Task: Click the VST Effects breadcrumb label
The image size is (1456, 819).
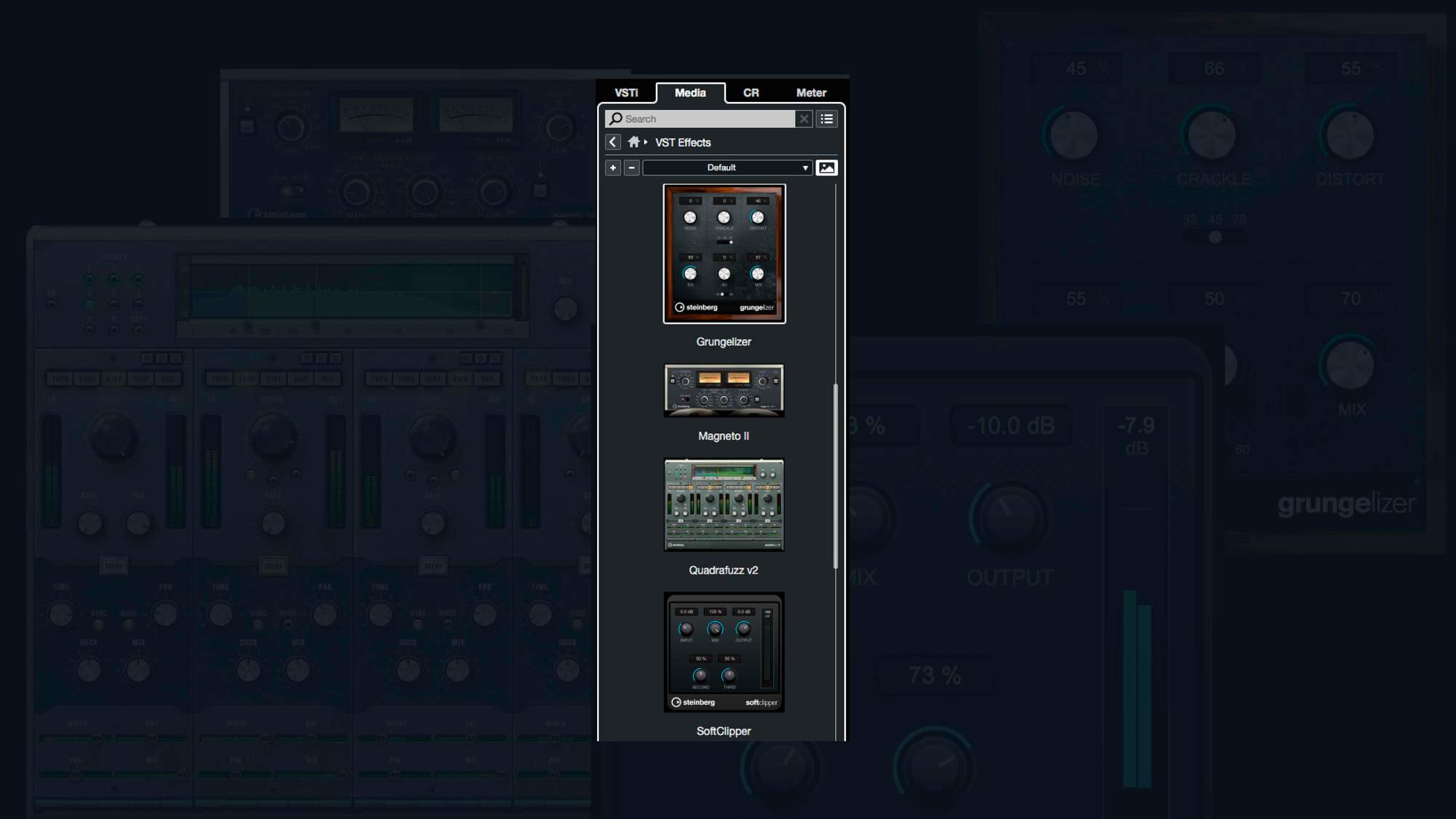Action: point(683,143)
